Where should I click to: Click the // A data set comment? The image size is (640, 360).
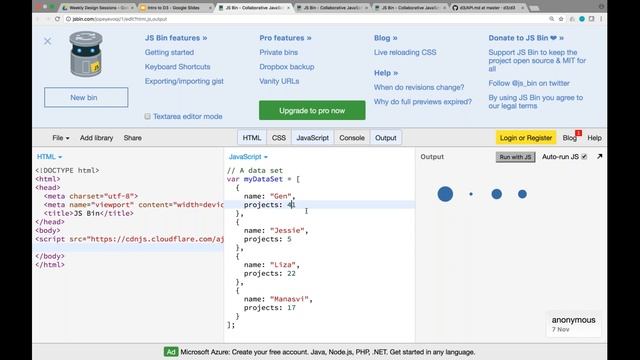[255, 171]
